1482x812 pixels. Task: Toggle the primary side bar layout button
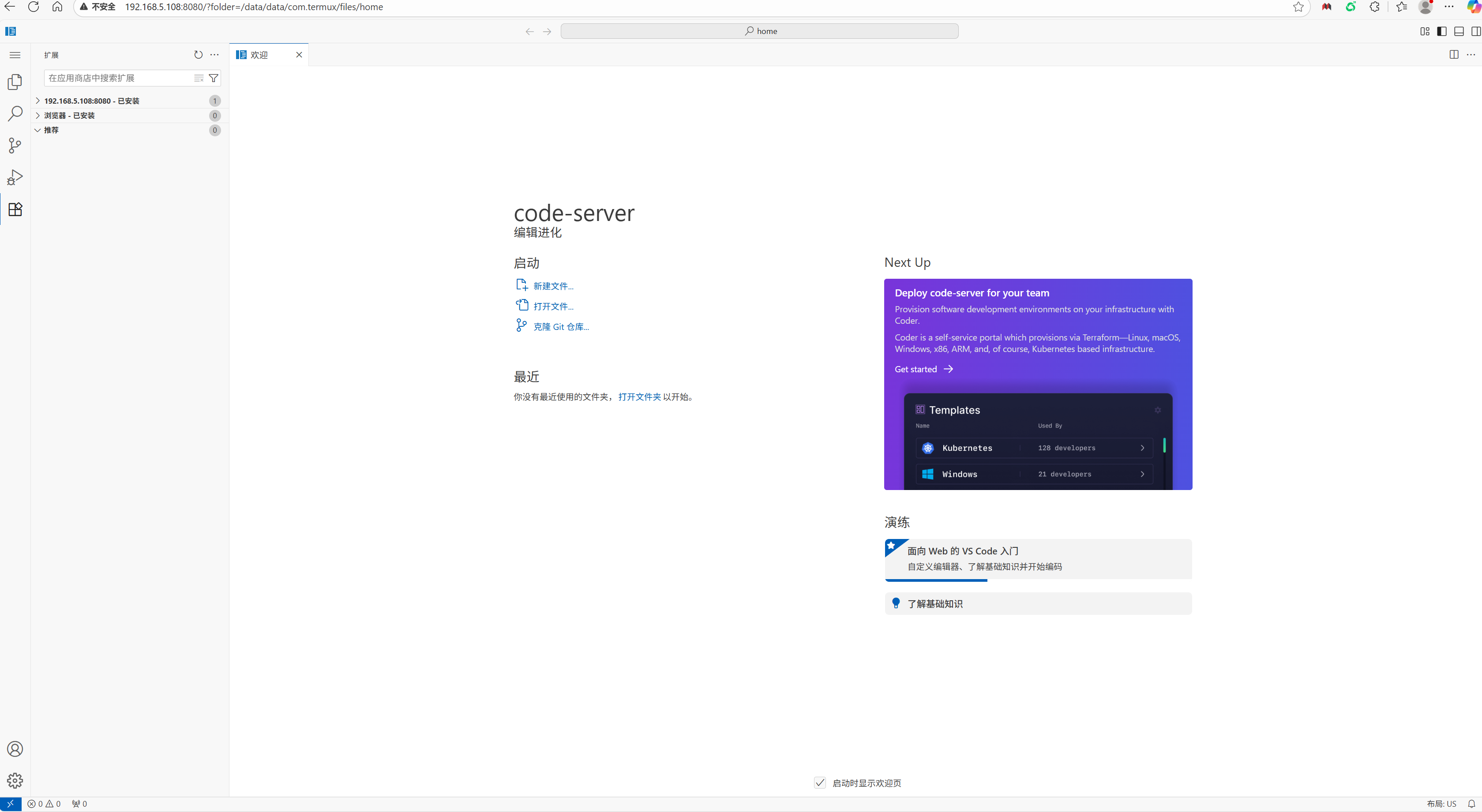(x=1442, y=31)
